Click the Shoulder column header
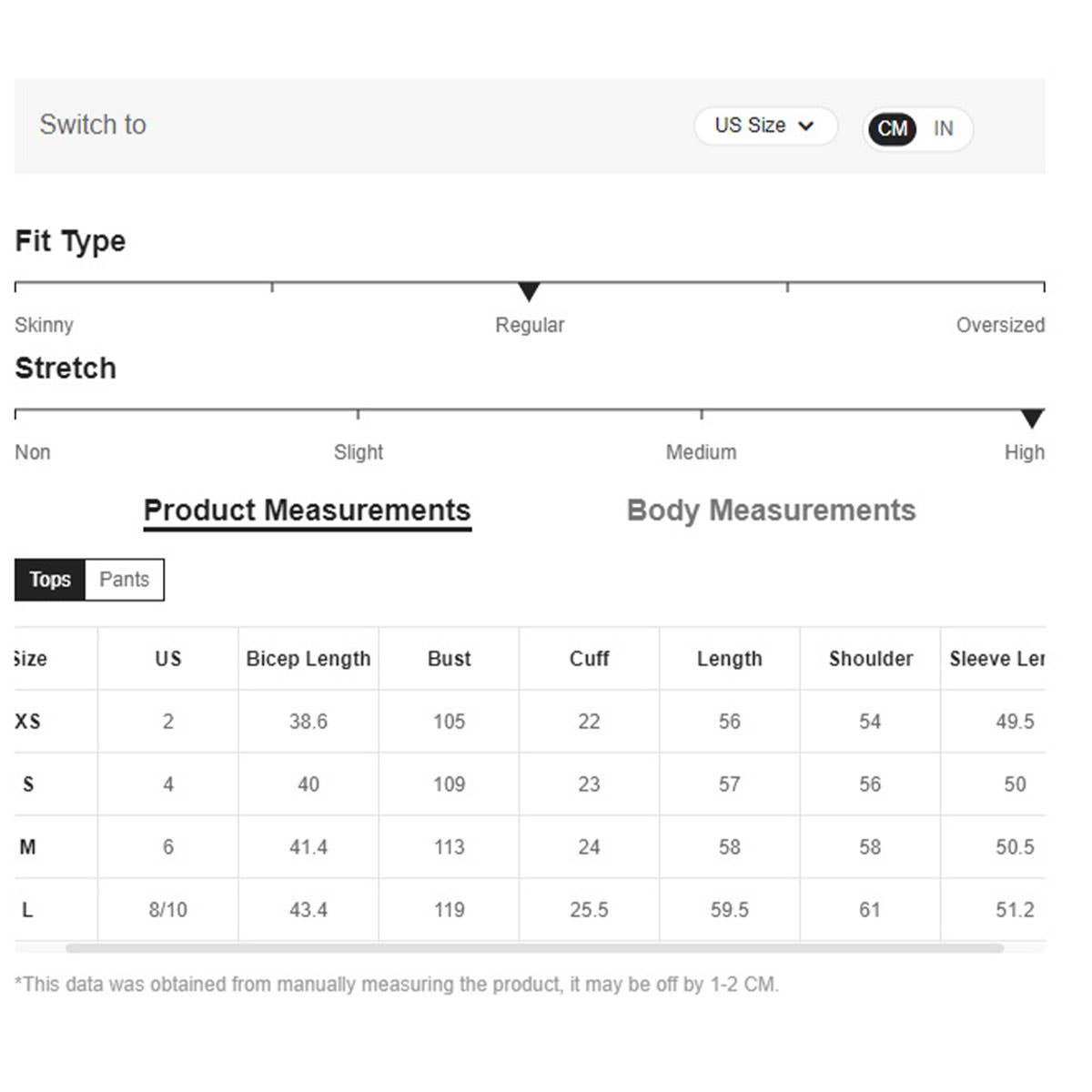 point(870,659)
